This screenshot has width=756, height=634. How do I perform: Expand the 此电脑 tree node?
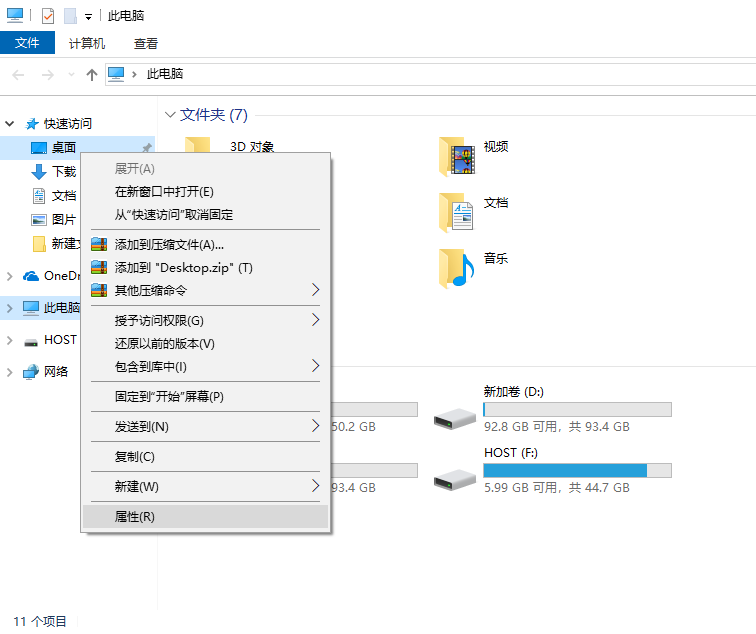pos(9,308)
